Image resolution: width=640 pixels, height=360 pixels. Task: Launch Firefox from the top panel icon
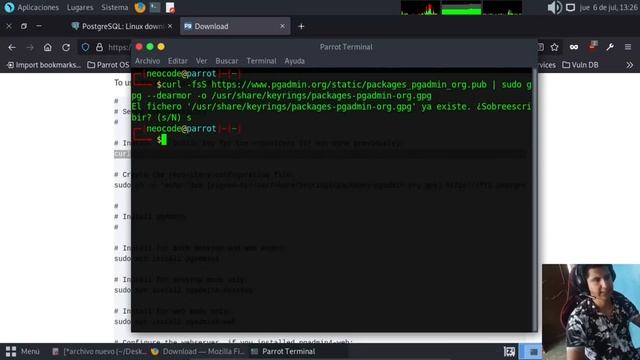140,7
